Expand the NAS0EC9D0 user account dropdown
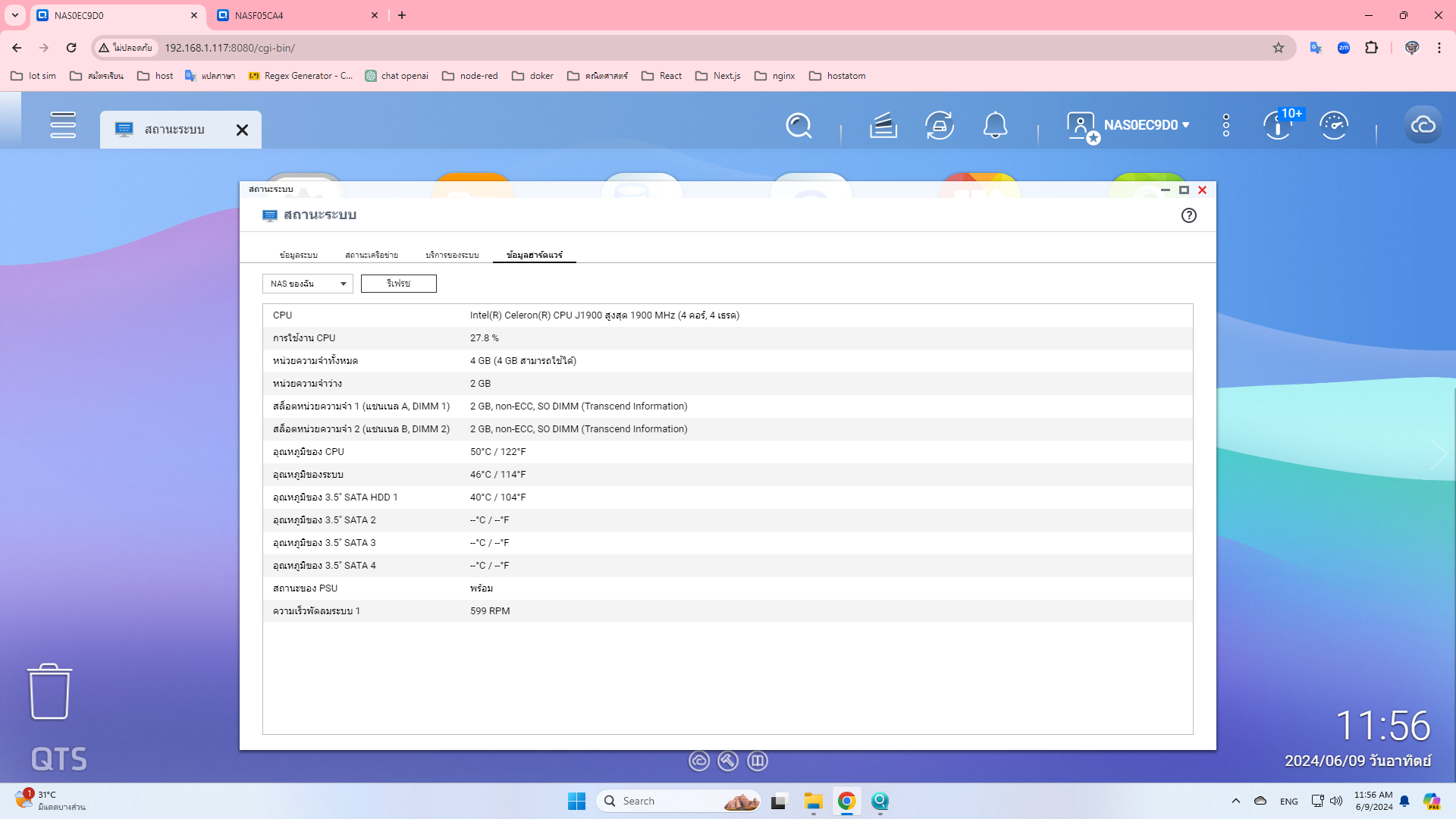The image size is (1456, 819). (1146, 125)
